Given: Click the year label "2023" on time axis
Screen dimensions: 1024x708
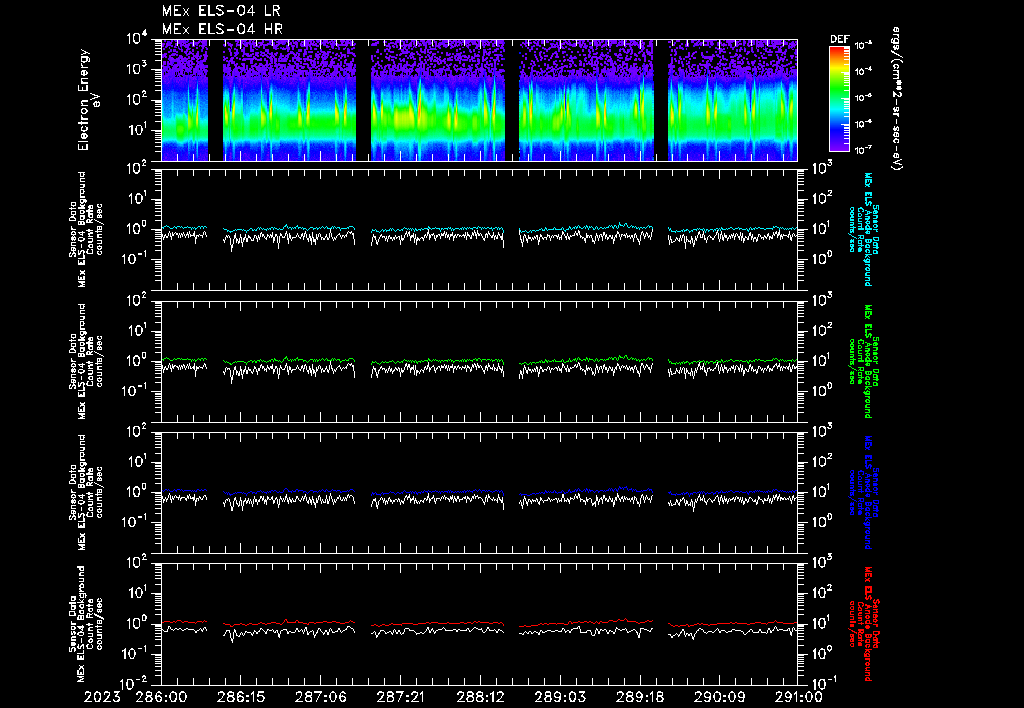Looking at the screenshot, I should click(103, 697).
